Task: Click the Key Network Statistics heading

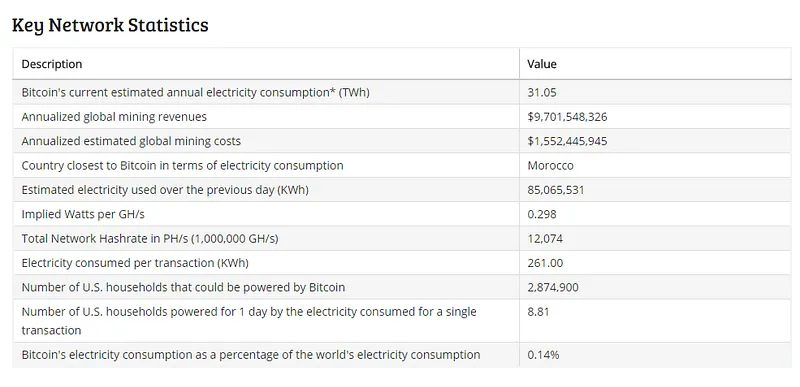Action: coord(110,25)
